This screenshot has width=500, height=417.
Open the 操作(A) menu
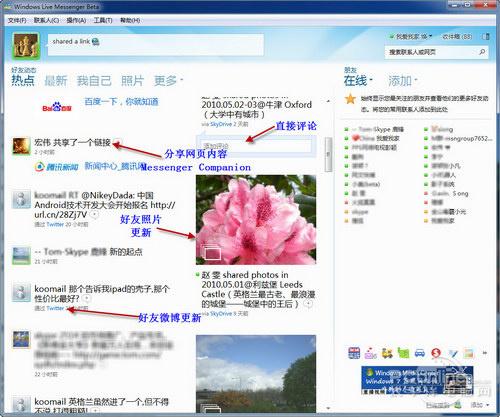tap(76, 20)
